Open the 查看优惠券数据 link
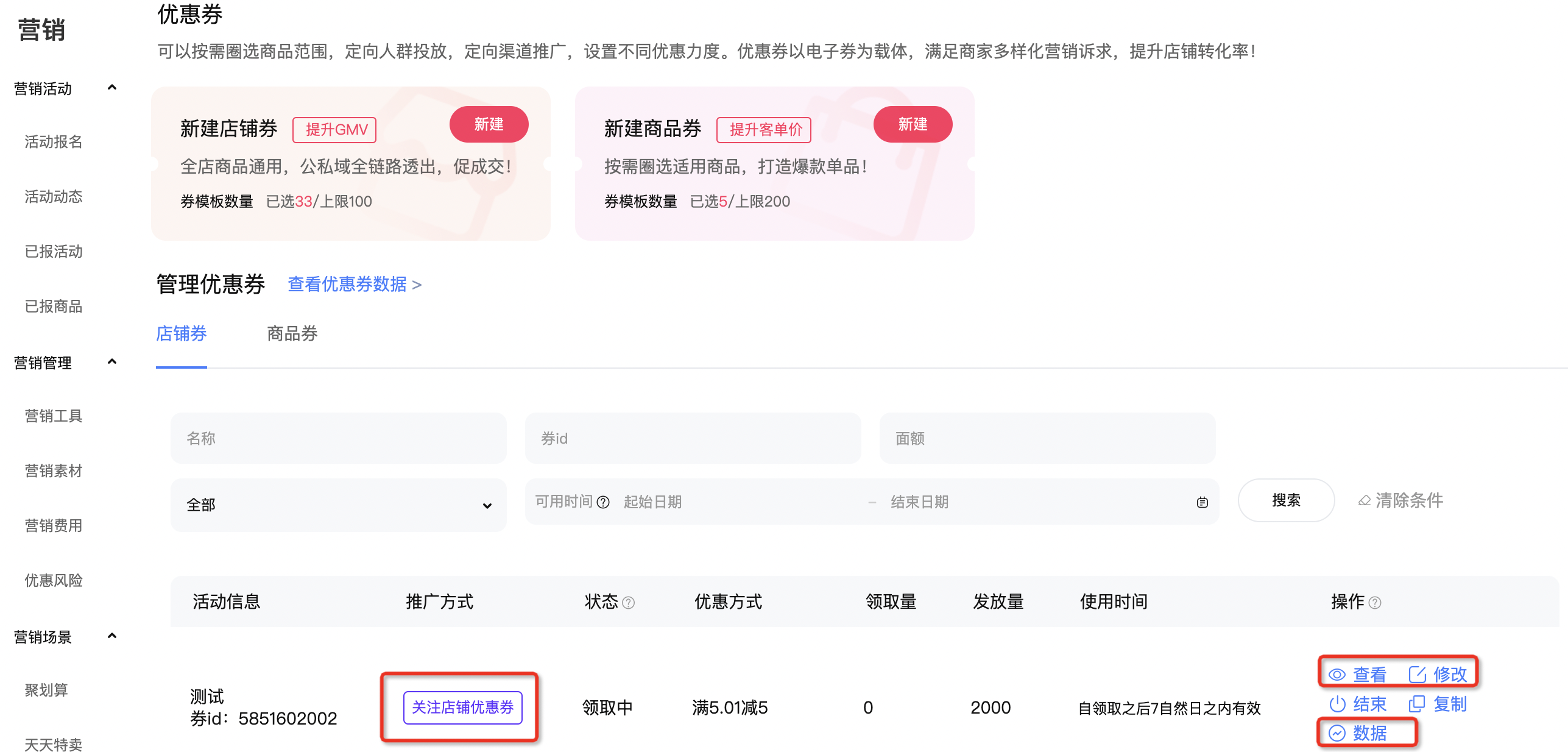1568x752 pixels. [x=355, y=285]
